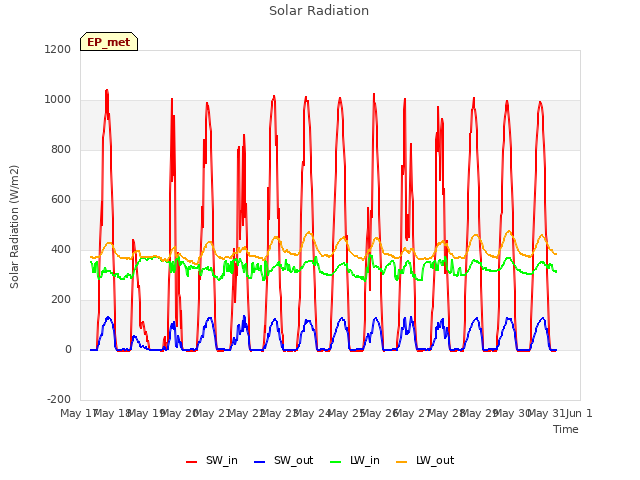640x480 pixels.
Task: Click the 0 y-axis tick label
Action: [x=68, y=350]
